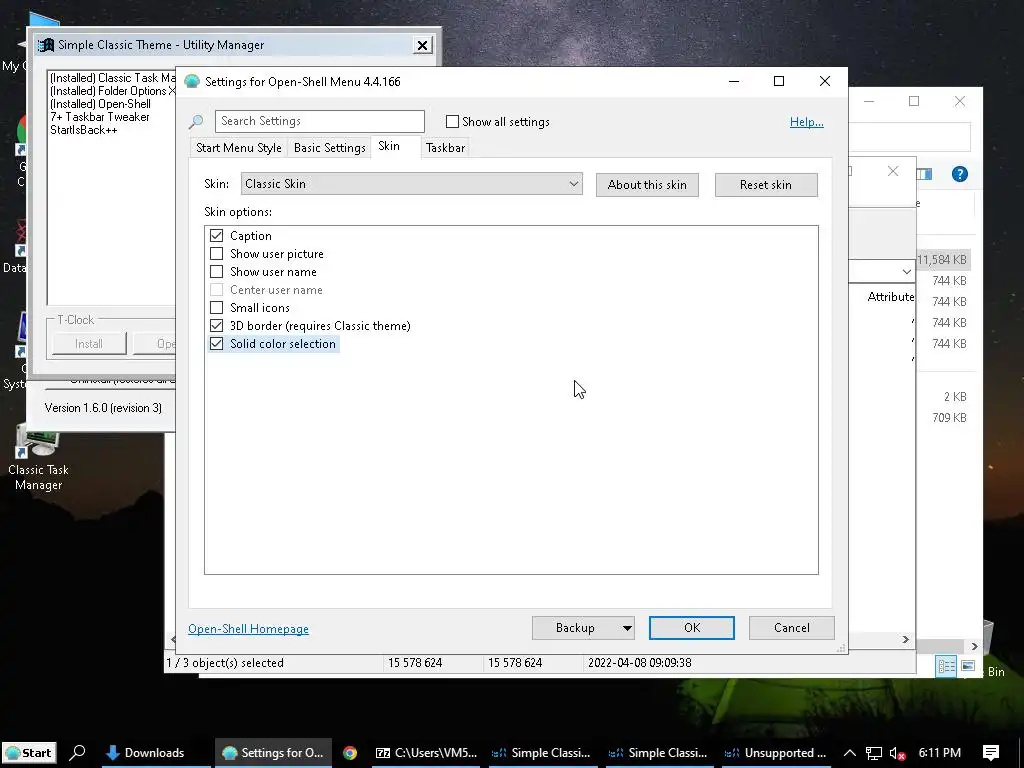Click the network tray icon
The width and height of the screenshot is (1024, 768).
click(x=874, y=753)
